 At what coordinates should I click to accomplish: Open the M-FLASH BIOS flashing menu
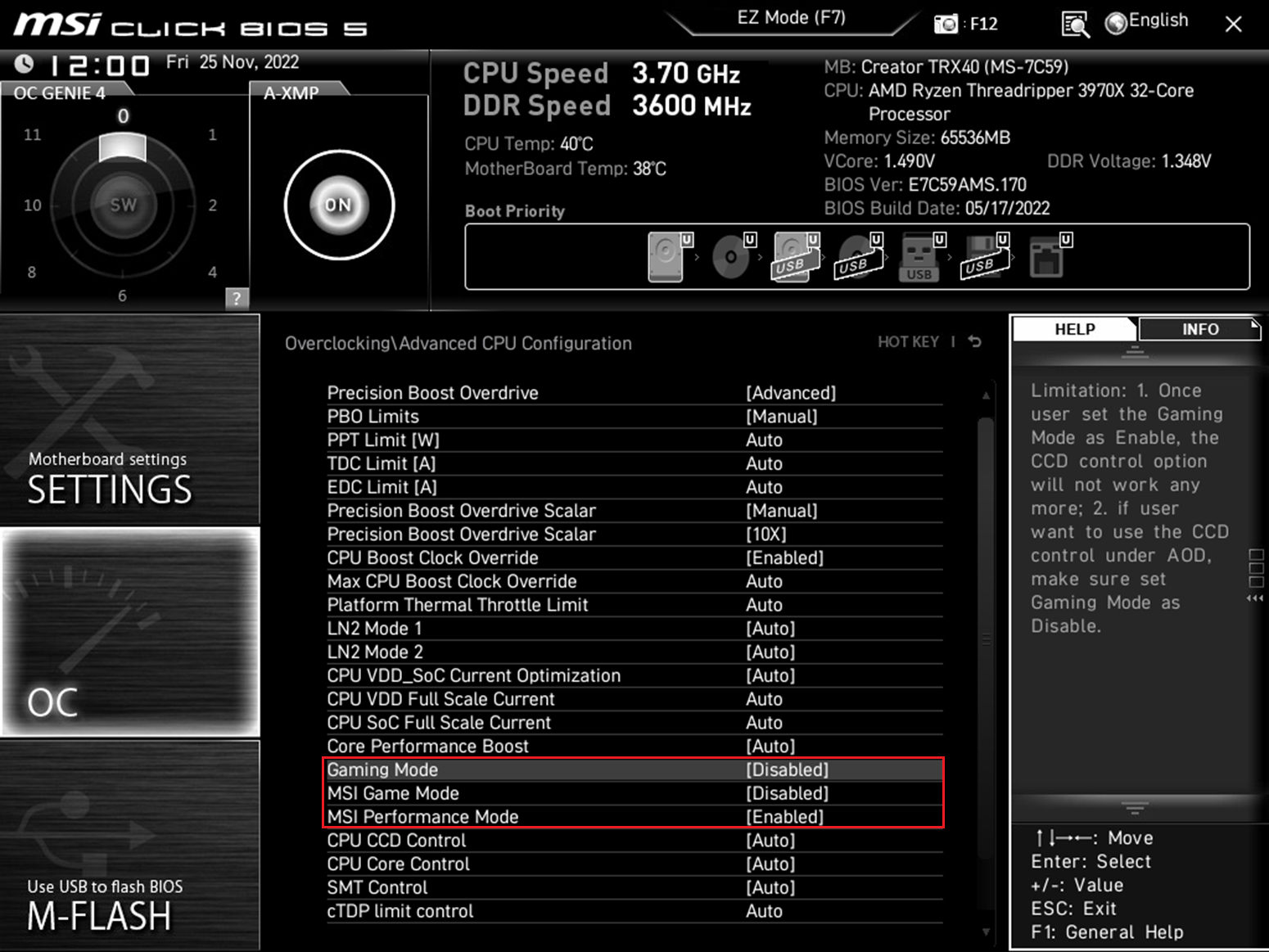pyautogui.click(x=130, y=845)
